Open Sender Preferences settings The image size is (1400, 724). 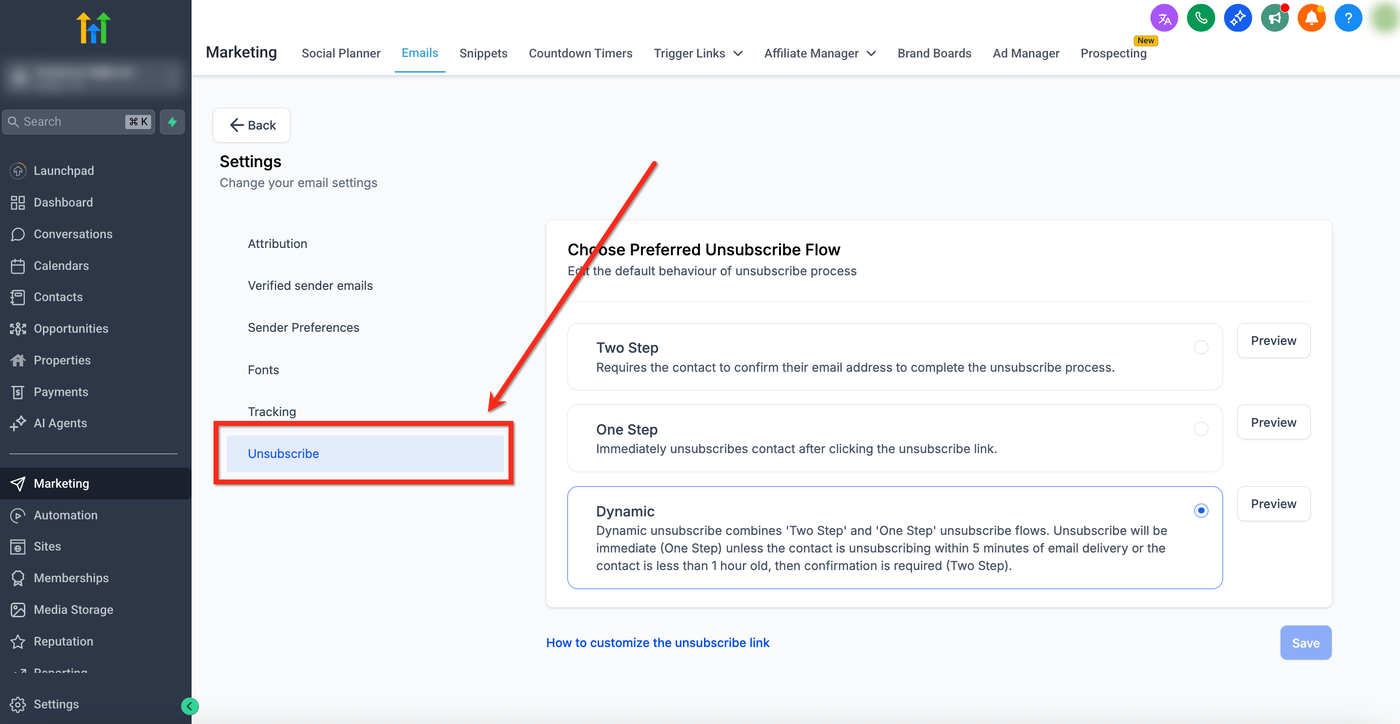(304, 328)
